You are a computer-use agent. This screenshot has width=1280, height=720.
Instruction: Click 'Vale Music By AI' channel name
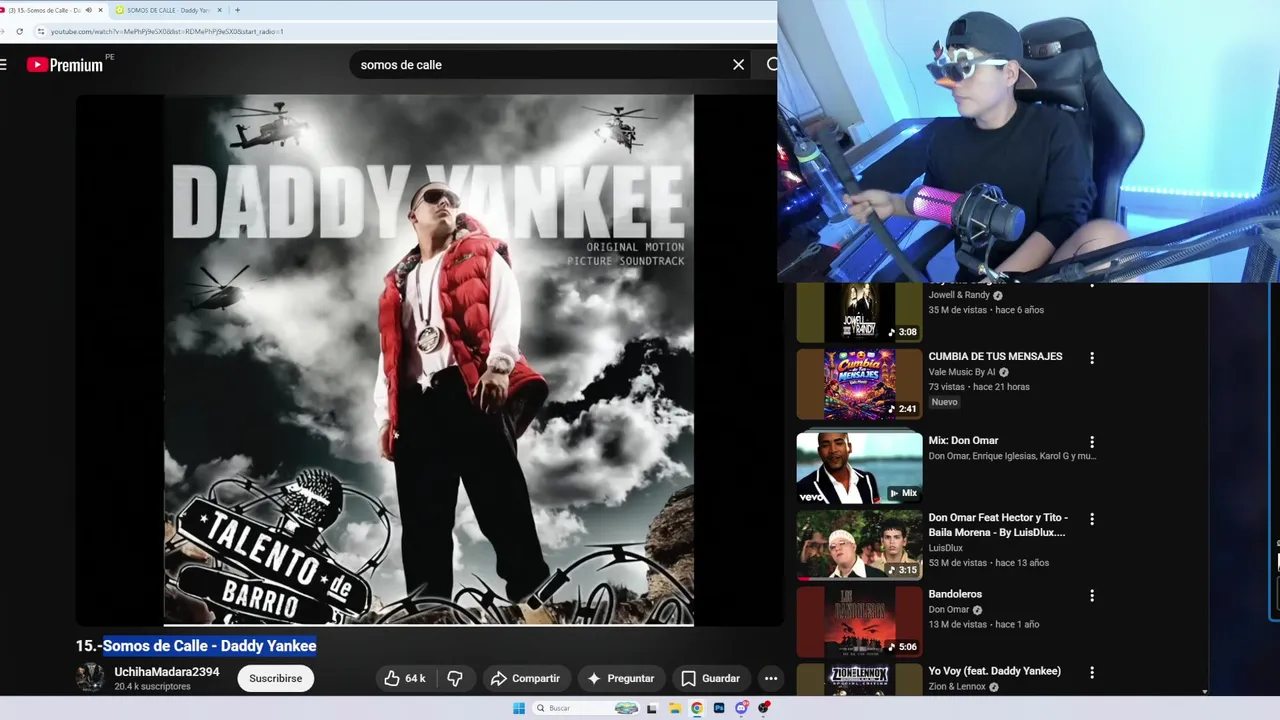coord(962,372)
